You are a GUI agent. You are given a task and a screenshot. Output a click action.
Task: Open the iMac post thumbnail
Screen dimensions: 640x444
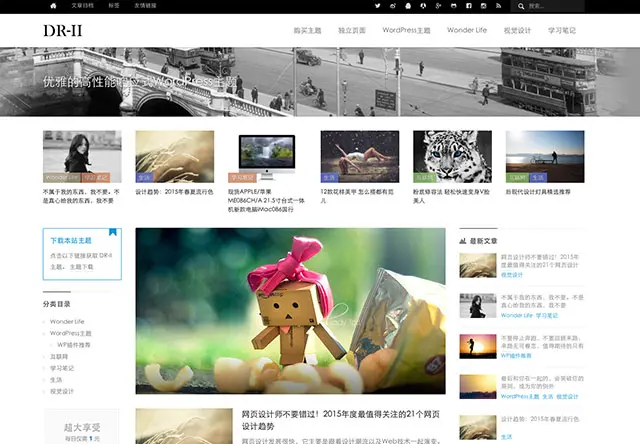[267, 156]
